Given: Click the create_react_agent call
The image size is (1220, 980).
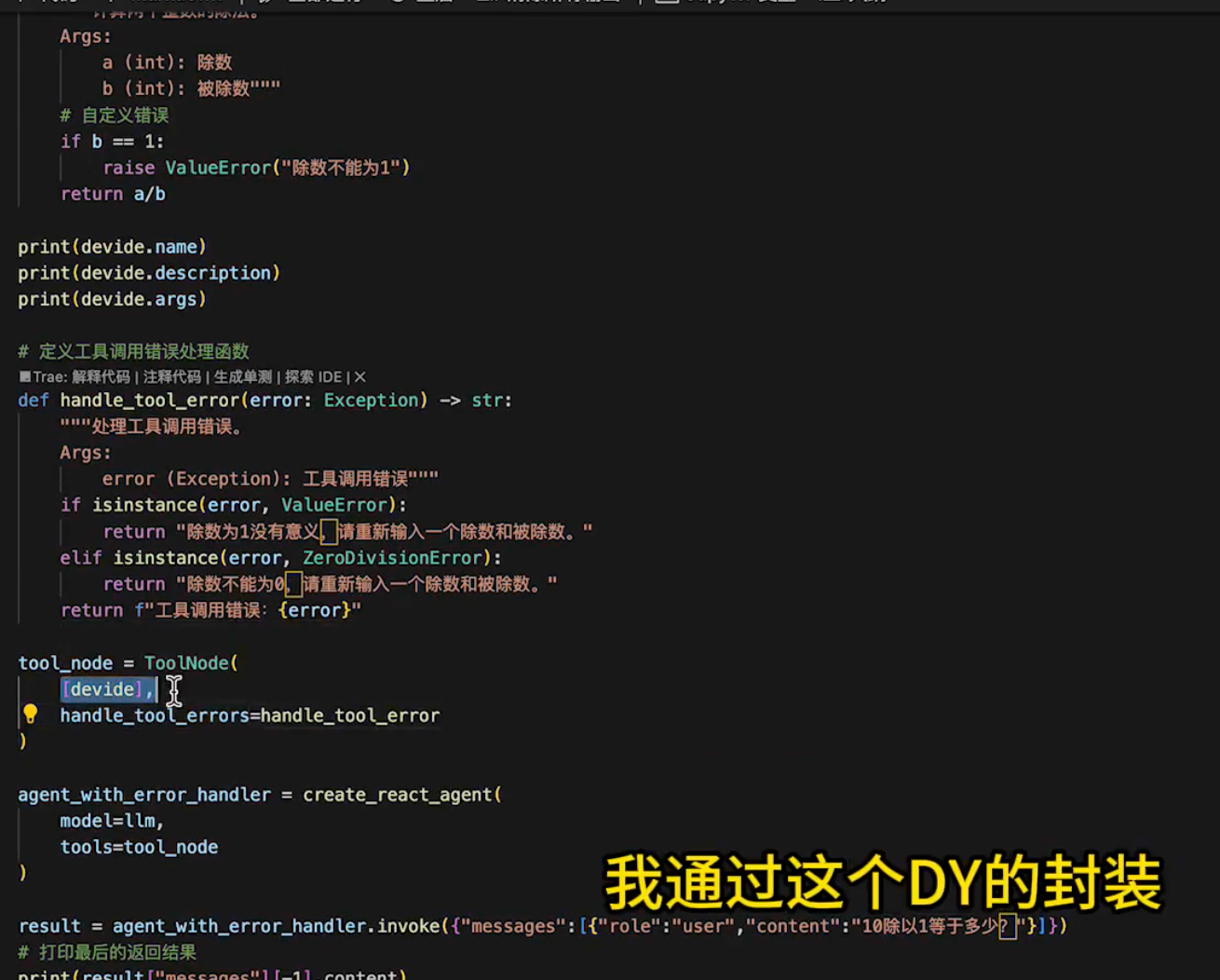Looking at the screenshot, I should 400,795.
